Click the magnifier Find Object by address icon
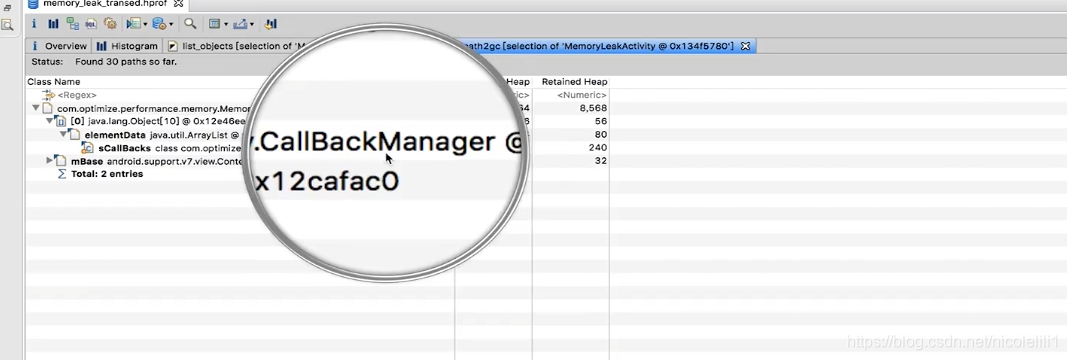 pos(190,24)
